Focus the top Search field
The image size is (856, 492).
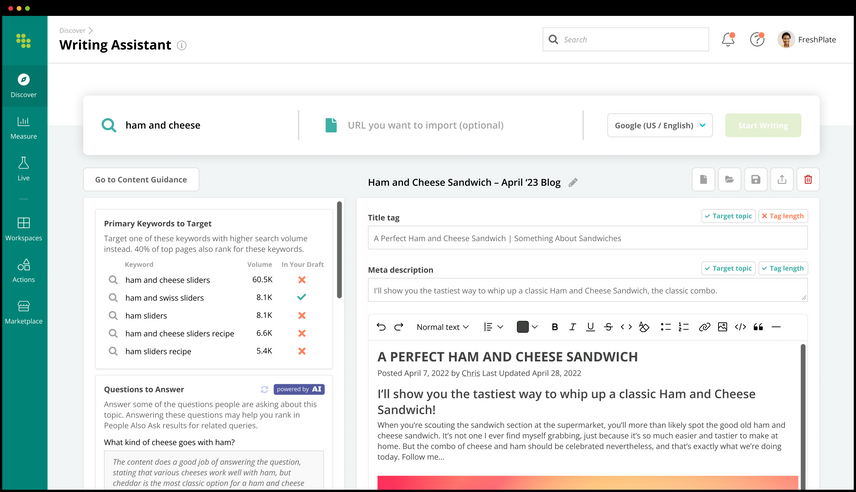(x=626, y=39)
